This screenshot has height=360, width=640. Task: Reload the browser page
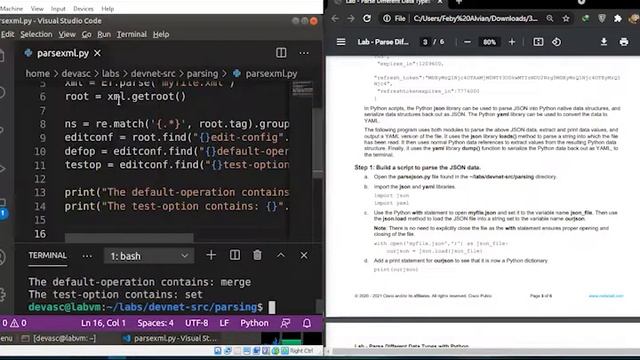coord(367,18)
